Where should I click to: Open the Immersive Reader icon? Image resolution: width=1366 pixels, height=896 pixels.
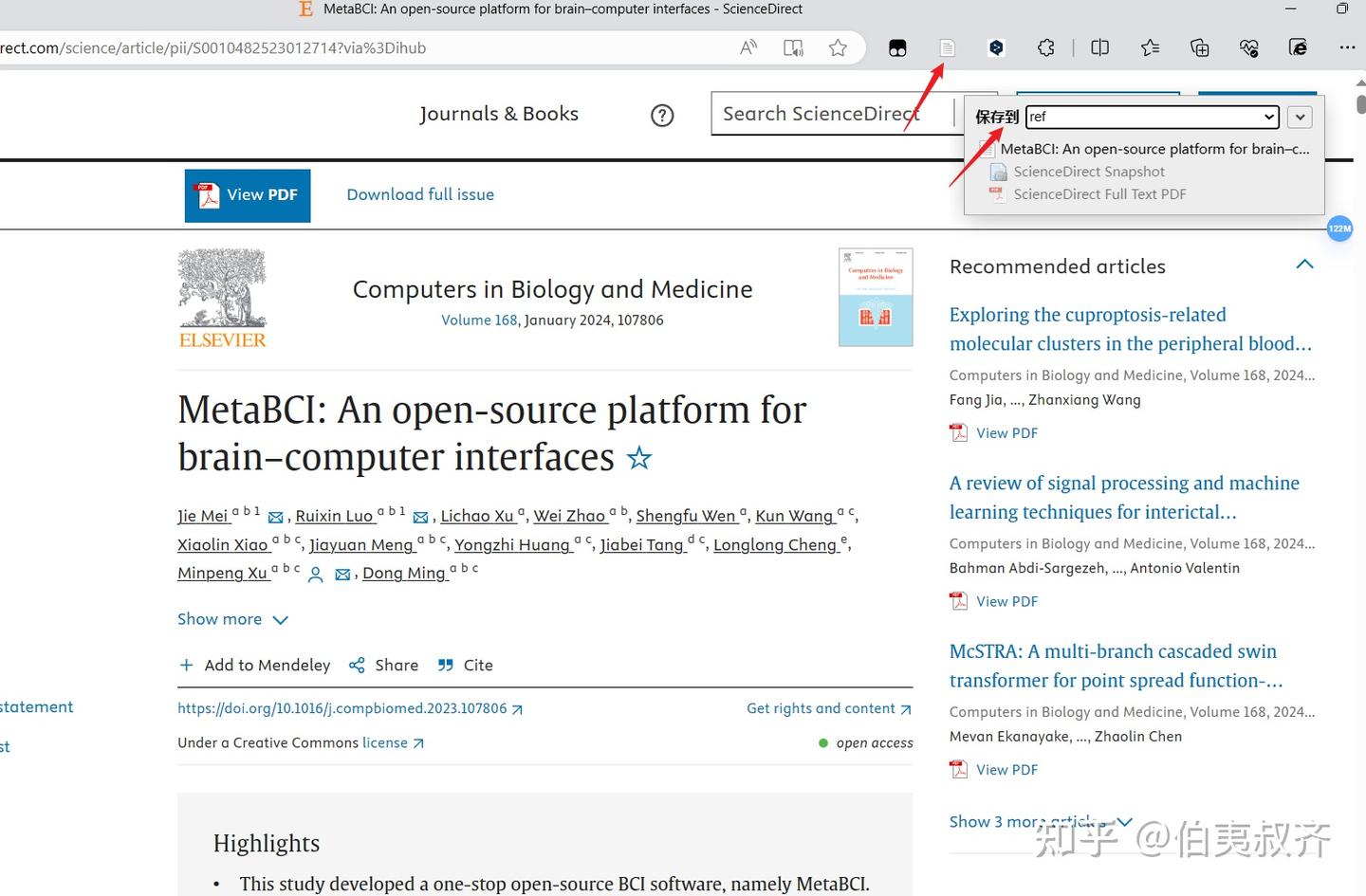tap(793, 47)
